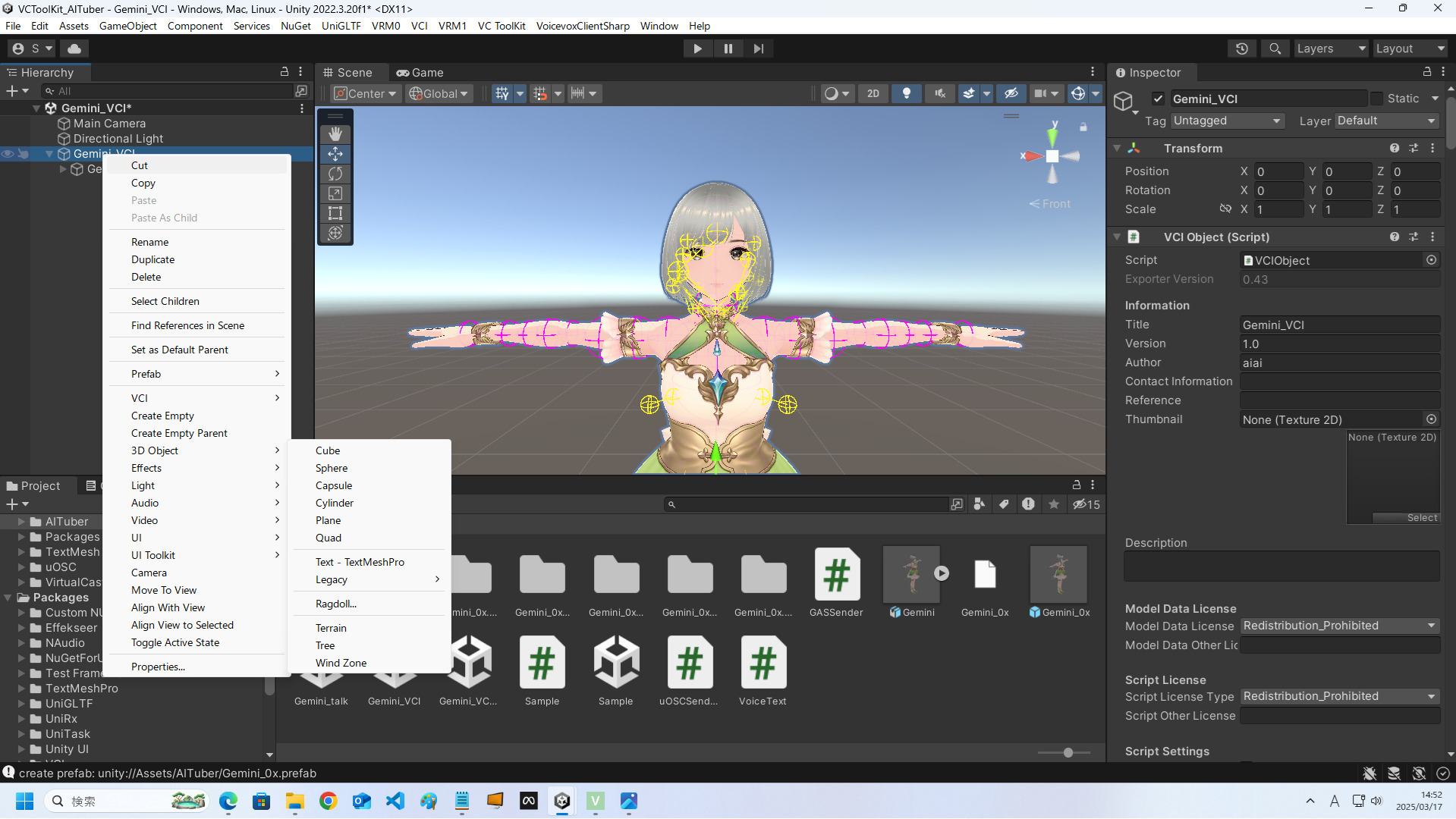Click the Windows Start button
1456x819 pixels.
pyautogui.click(x=24, y=801)
